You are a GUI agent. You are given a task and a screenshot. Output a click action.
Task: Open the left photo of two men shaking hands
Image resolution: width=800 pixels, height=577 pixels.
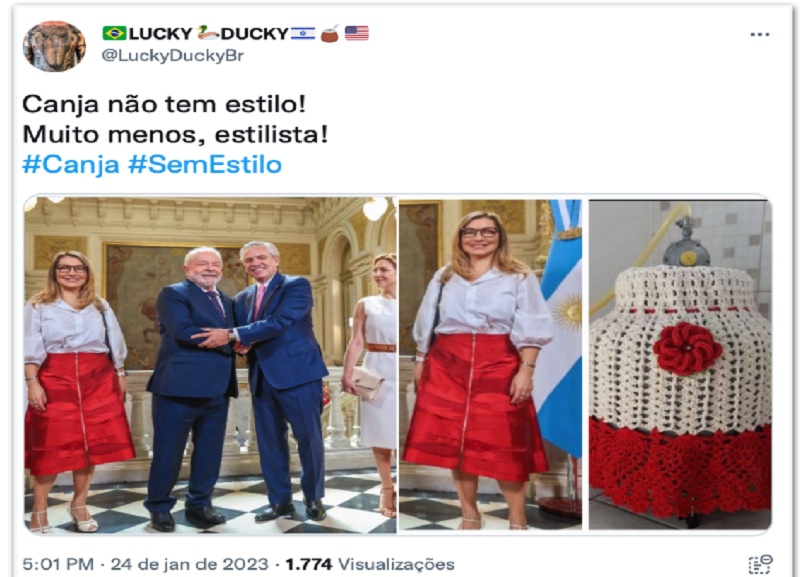point(210,365)
